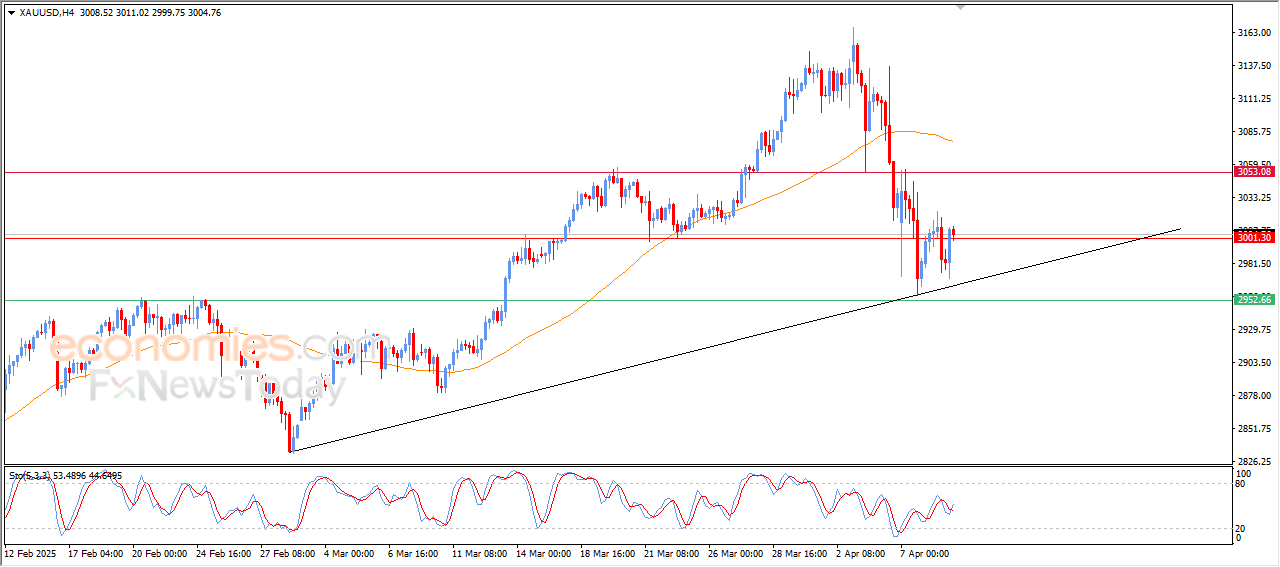Click the stochastic 100 level label
Image resolution: width=1280 pixels, height=567 pixels.
(1243, 473)
